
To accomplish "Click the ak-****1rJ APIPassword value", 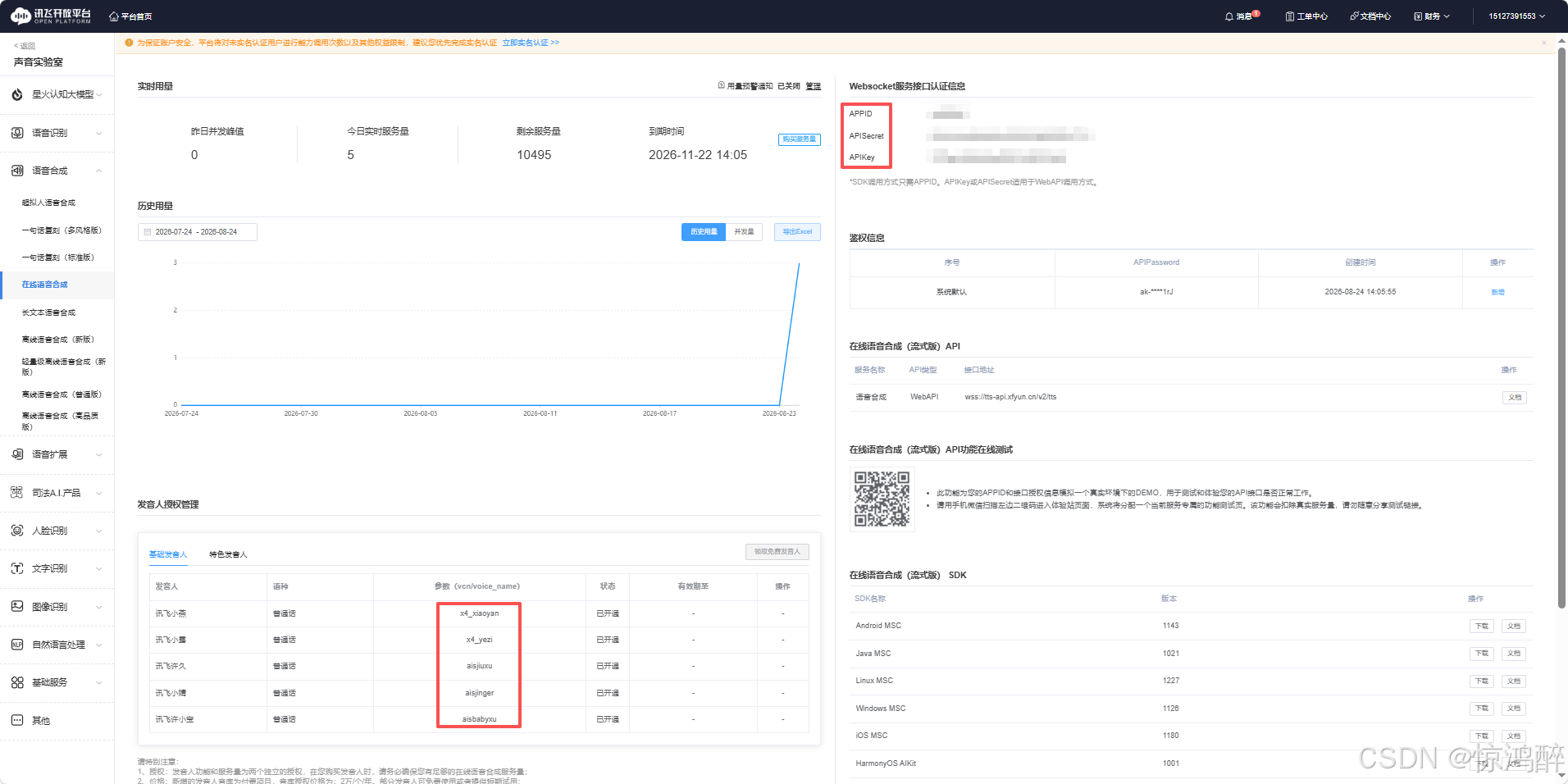I will [1156, 292].
